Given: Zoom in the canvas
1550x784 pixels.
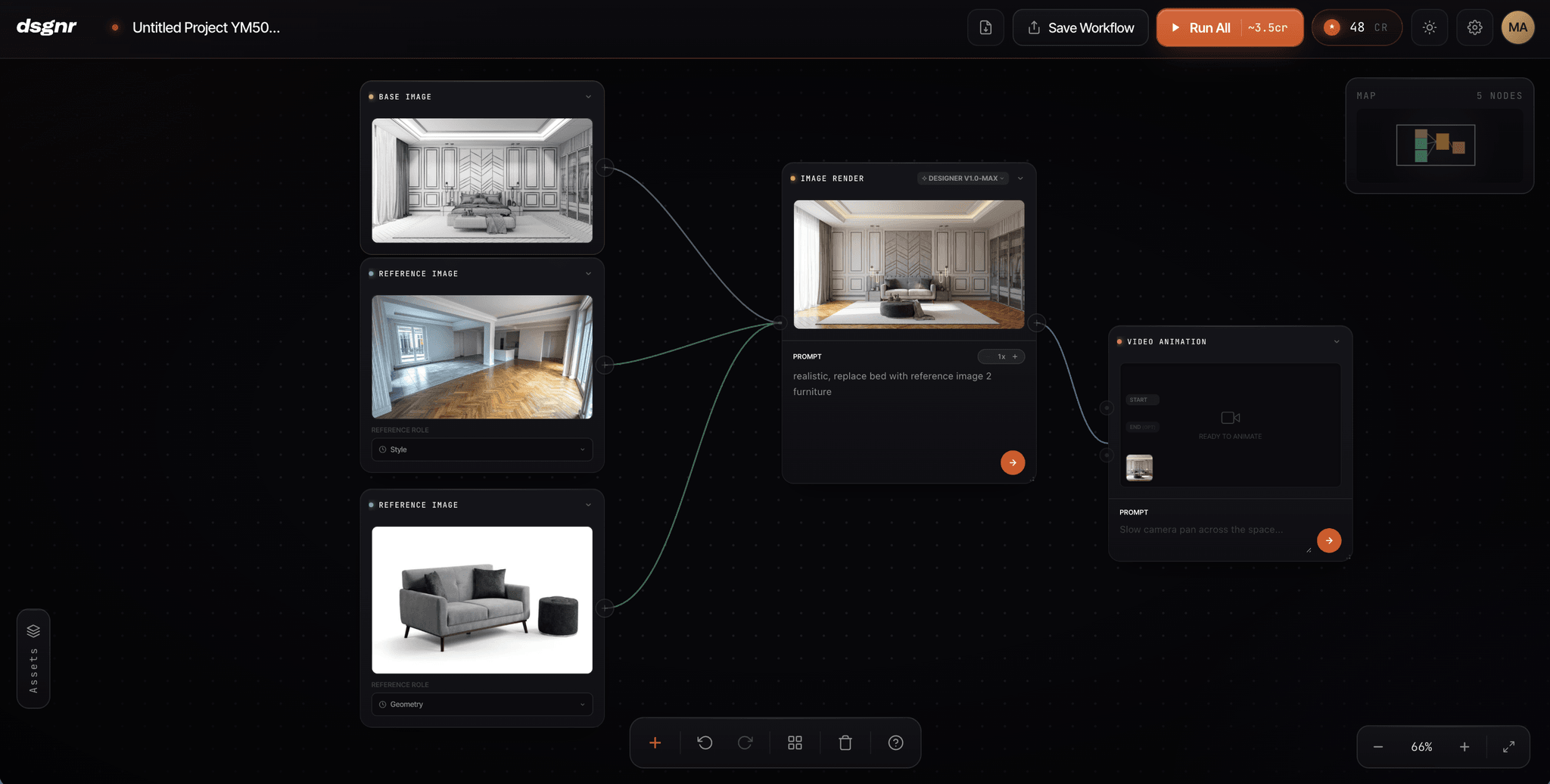Looking at the screenshot, I should pos(1464,747).
